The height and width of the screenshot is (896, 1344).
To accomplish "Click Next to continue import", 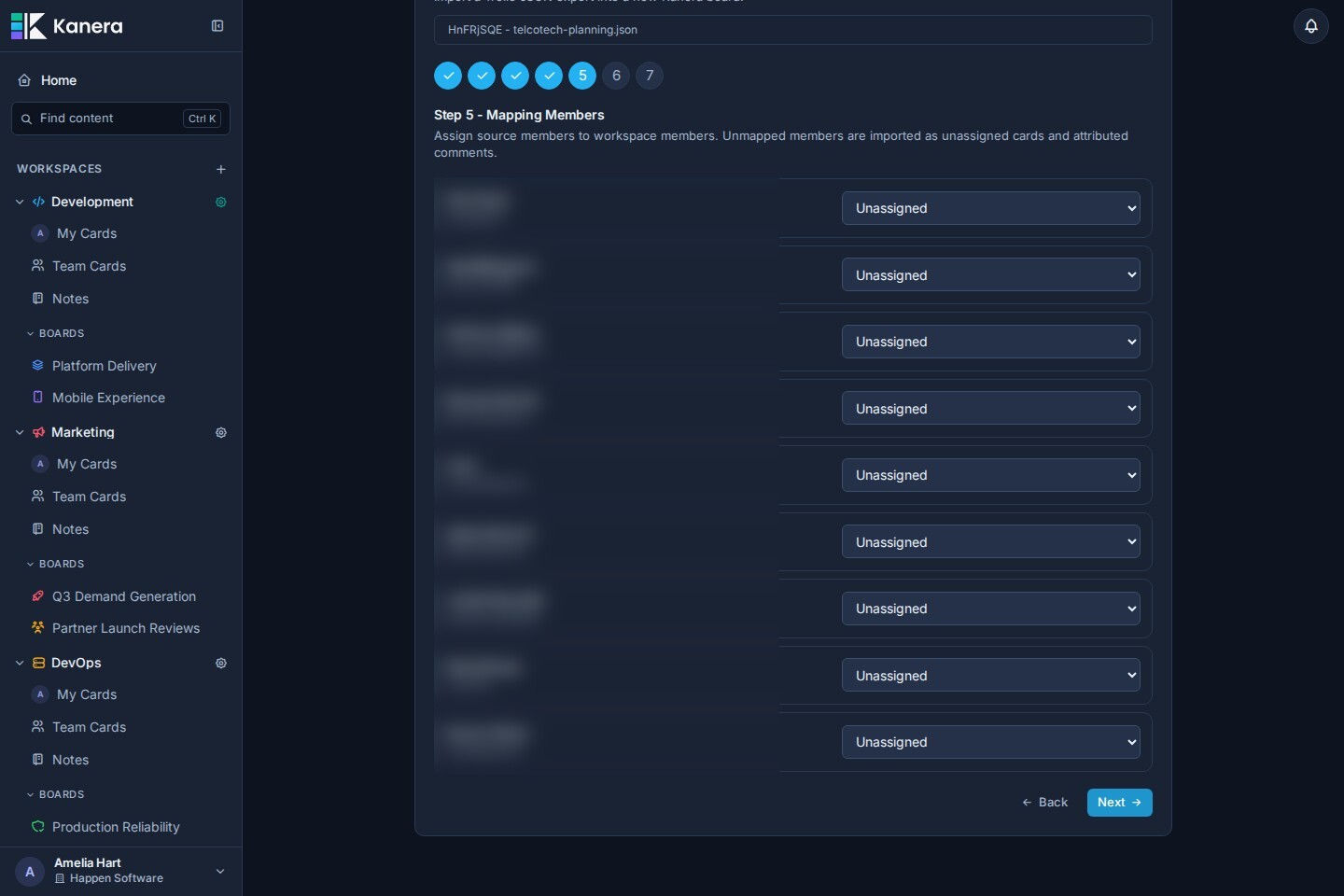I will pyautogui.click(x=1119, y=803).
